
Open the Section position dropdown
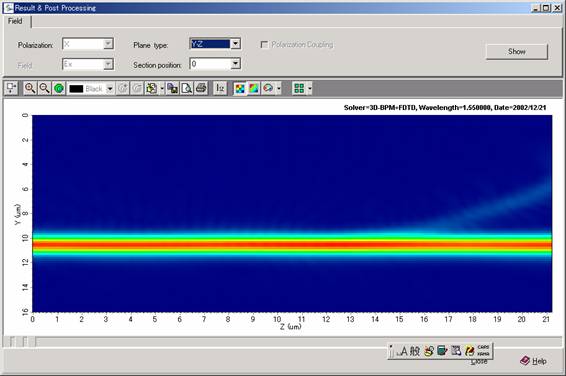click(235, 64)
